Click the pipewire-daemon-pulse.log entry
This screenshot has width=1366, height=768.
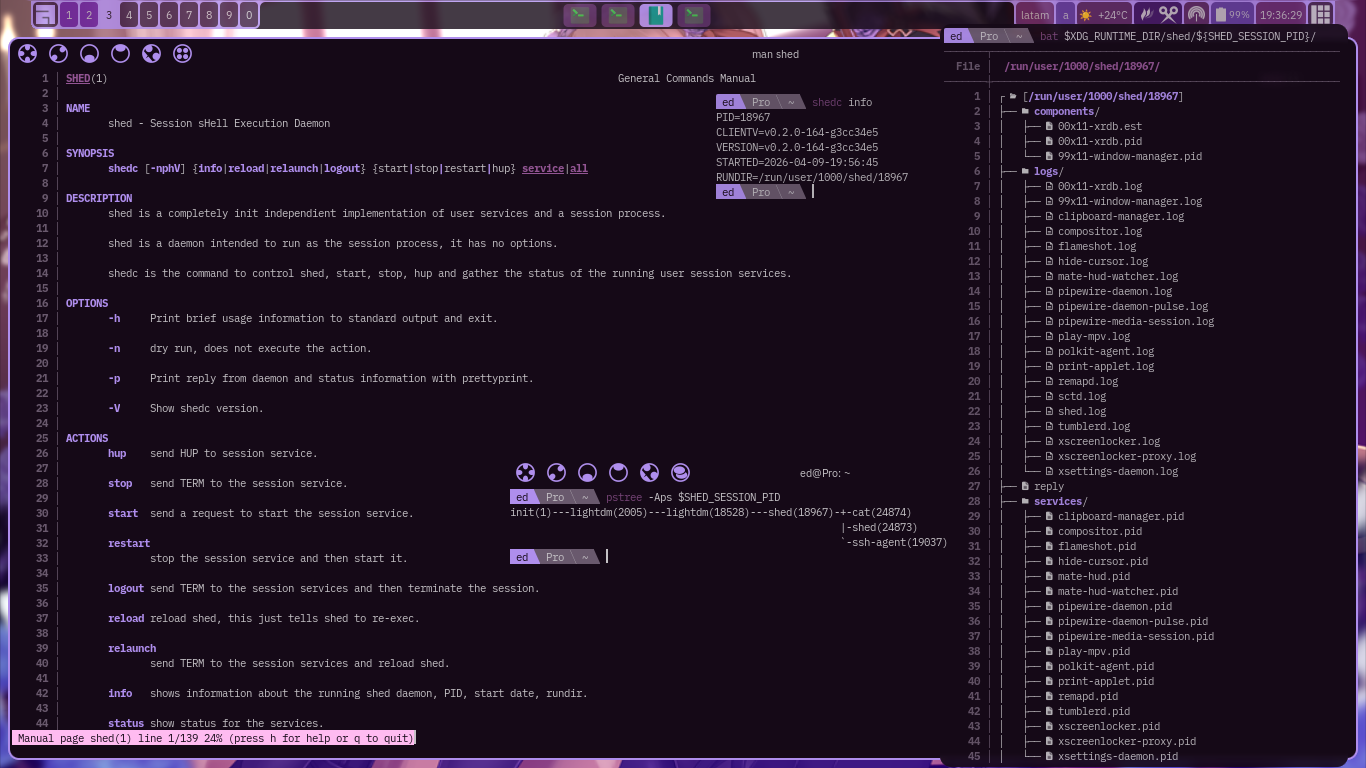click(x=1133, y=306)
